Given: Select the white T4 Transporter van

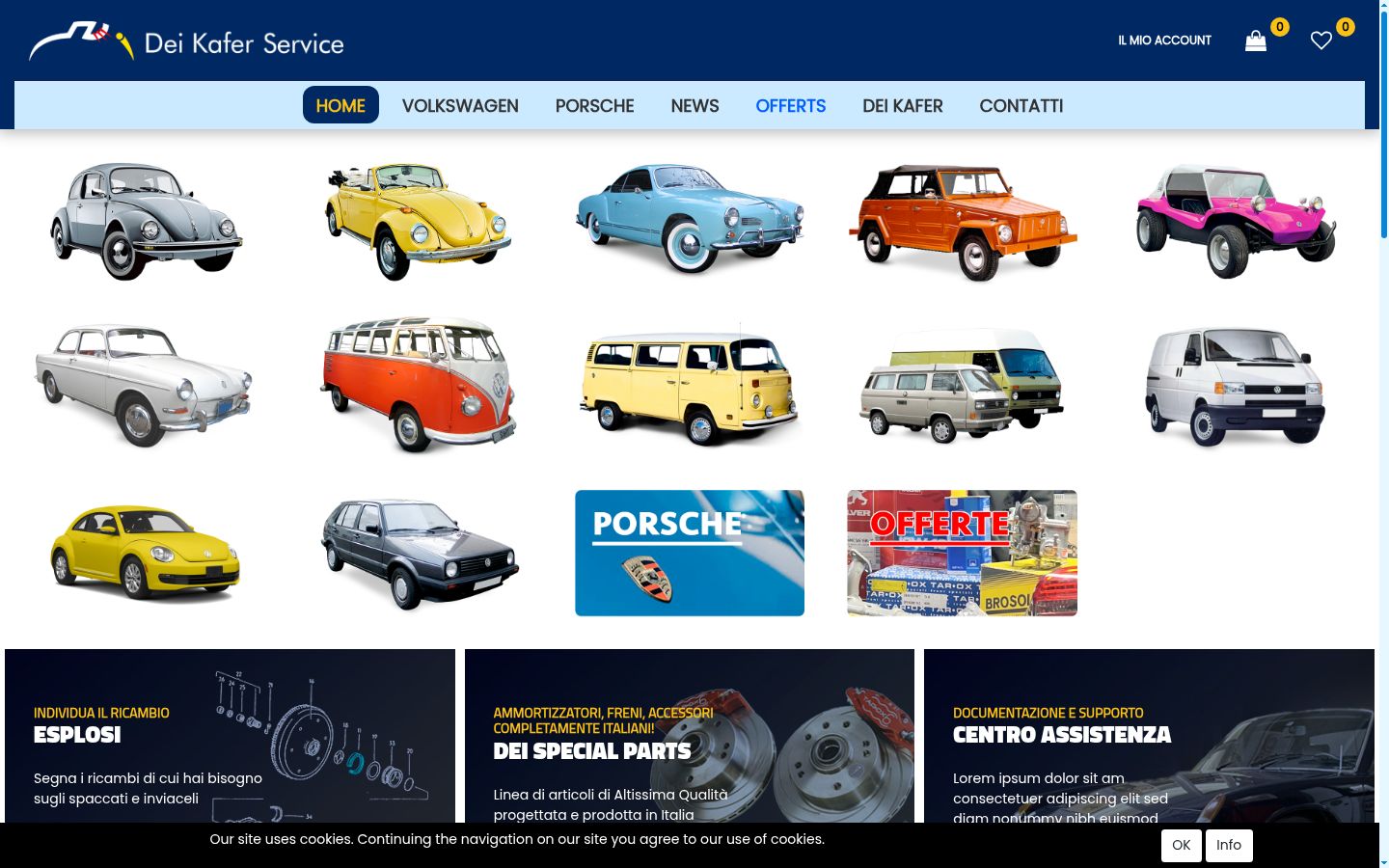Looking at the screenshot, I should pyautogui.click(x=1236, y=386).
